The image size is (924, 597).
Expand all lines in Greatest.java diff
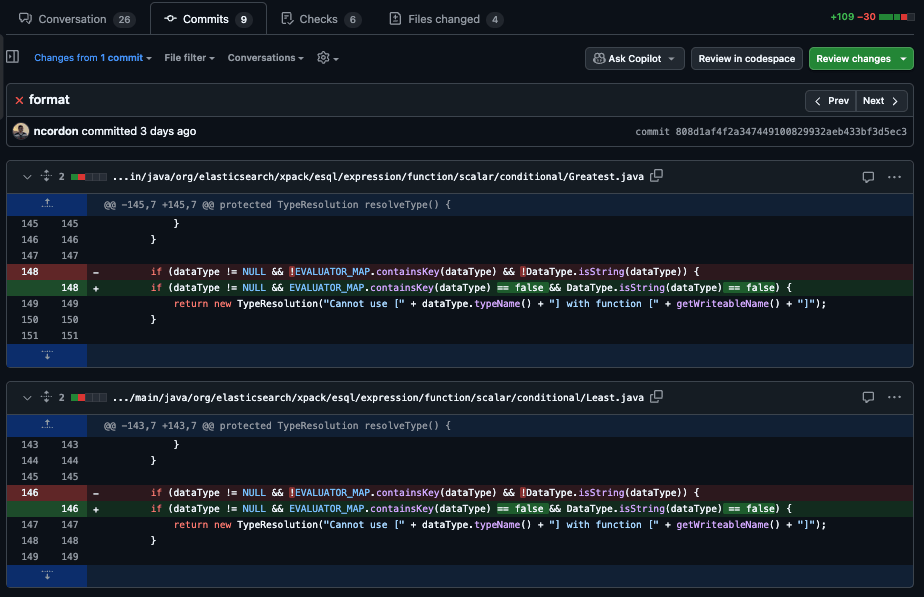pyautogui.click(x=45, y=177)
